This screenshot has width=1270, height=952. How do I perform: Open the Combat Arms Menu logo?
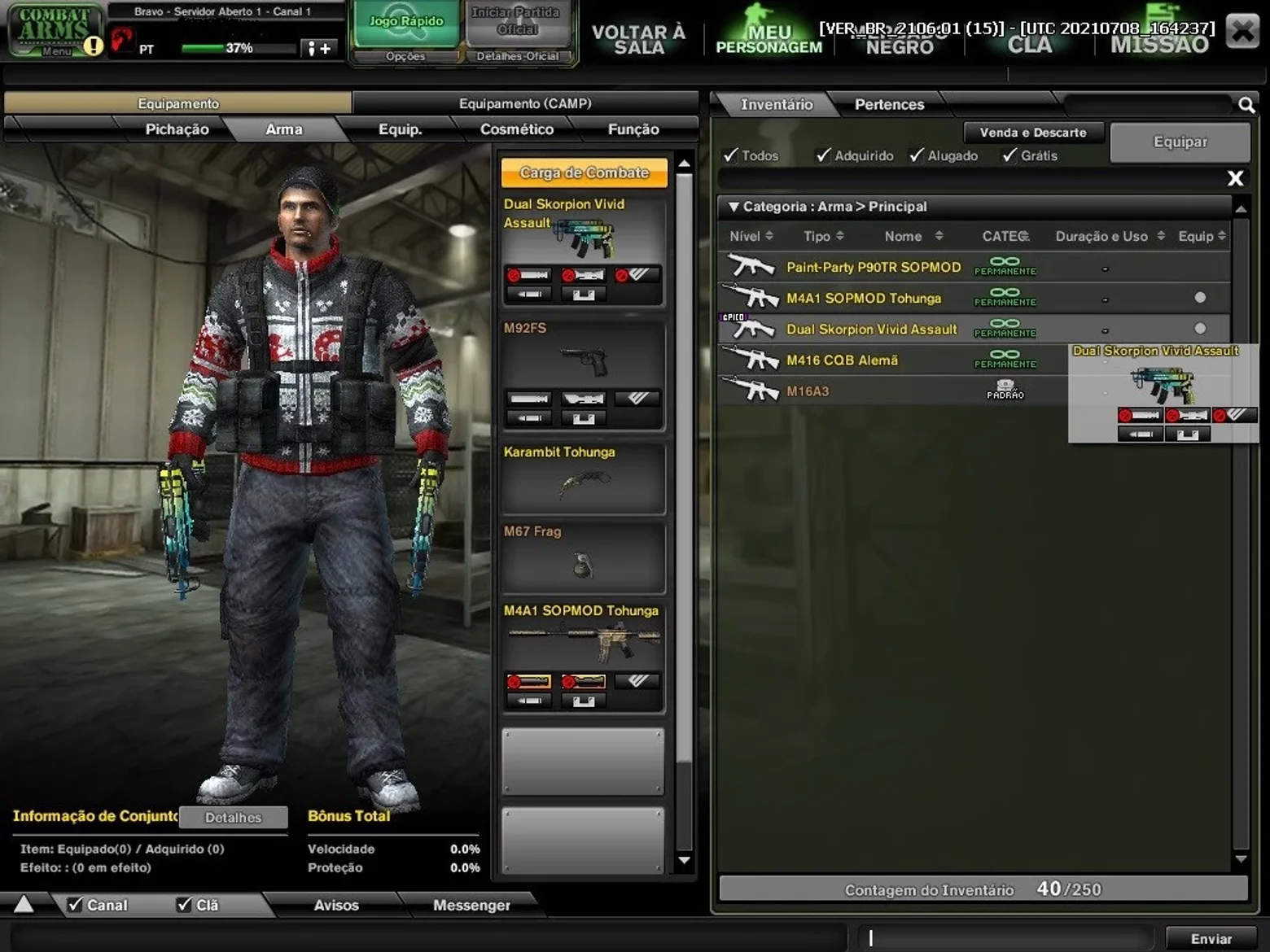[x=54, y=31]
